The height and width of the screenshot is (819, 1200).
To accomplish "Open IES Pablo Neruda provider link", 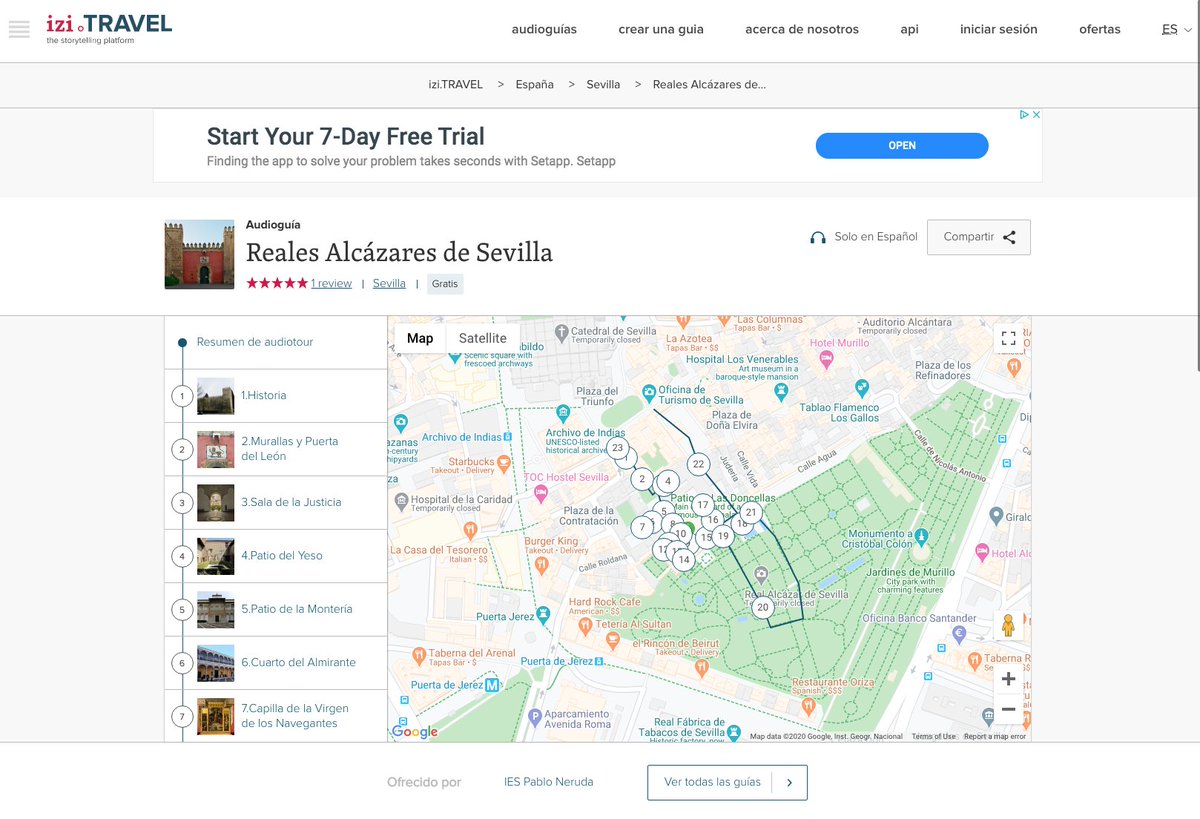I will [x=549, y=782].
